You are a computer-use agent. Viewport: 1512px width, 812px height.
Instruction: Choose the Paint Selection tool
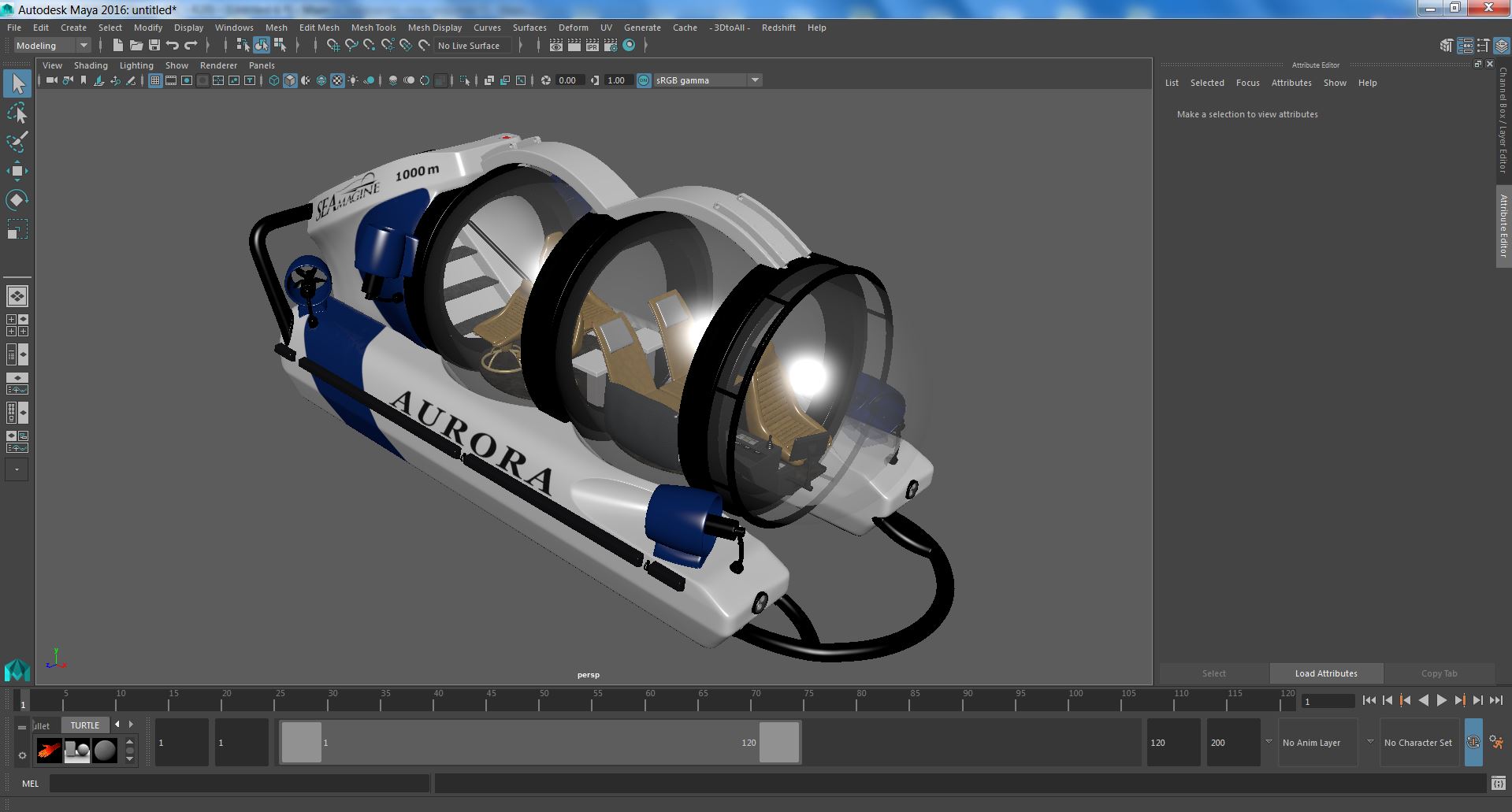click(x=17, y=142)
